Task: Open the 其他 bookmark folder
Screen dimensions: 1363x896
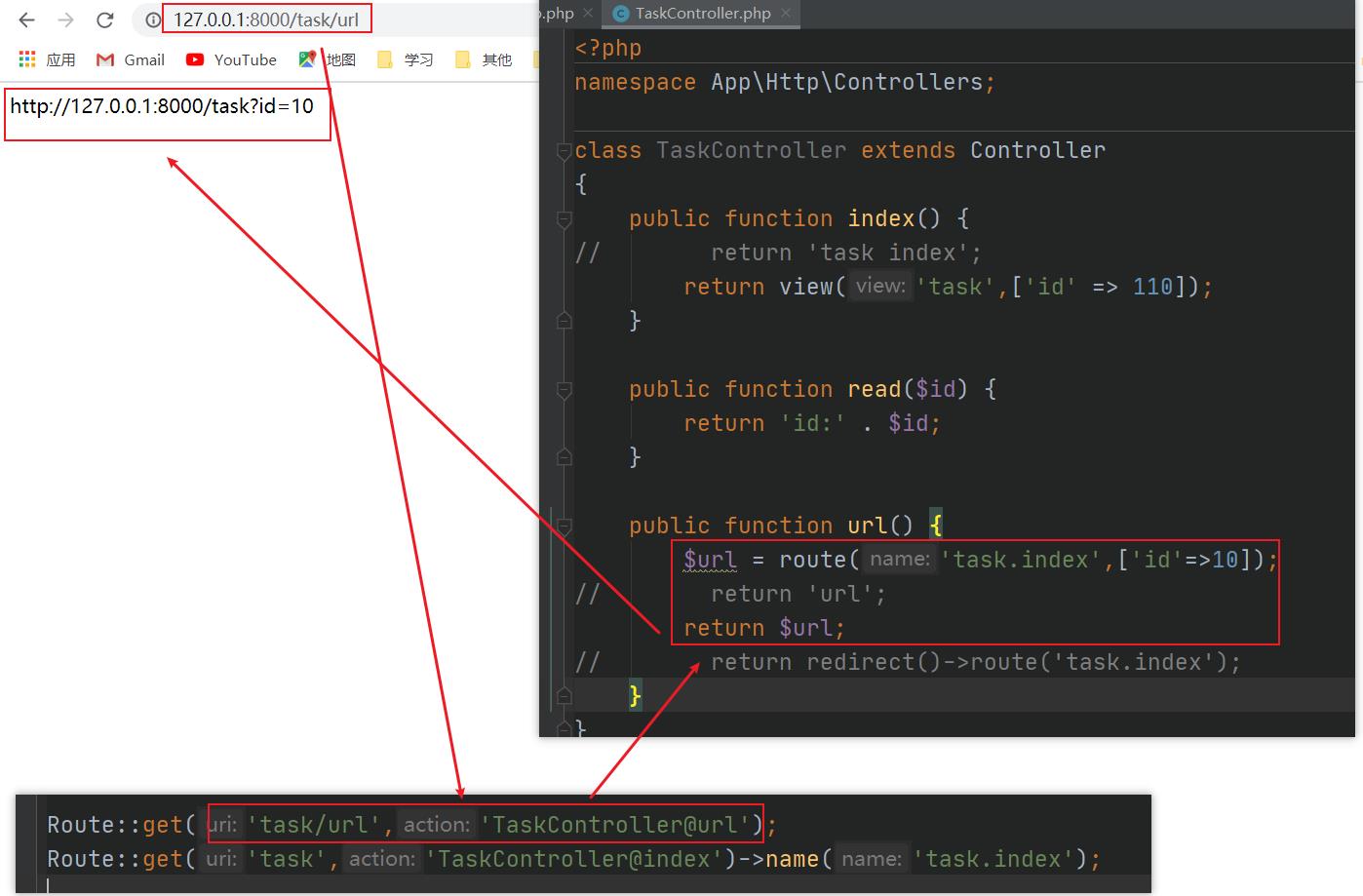Action: [x=484, y=59]
